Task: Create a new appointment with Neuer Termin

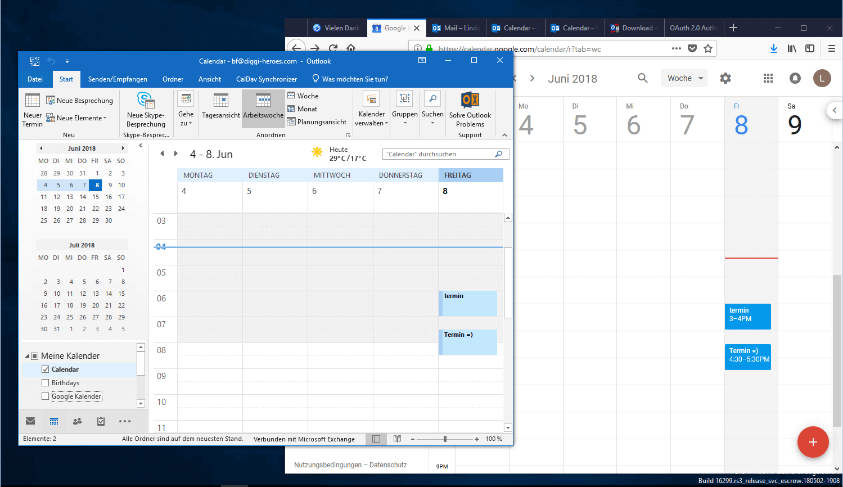Action: tap(32, 110)
